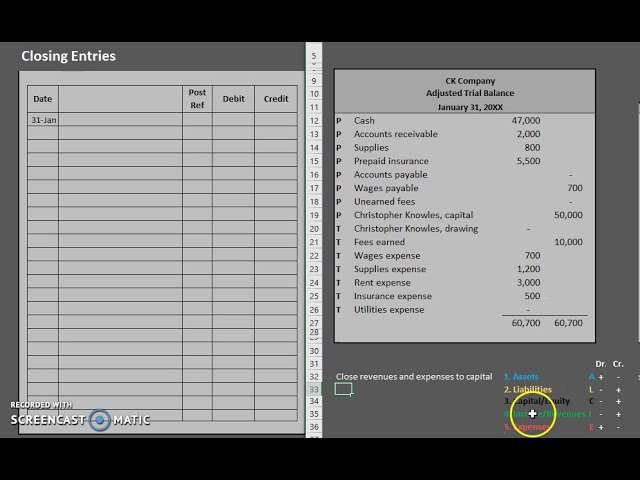Click the credit total 60,700
The image size is (640, 480).
568,323
